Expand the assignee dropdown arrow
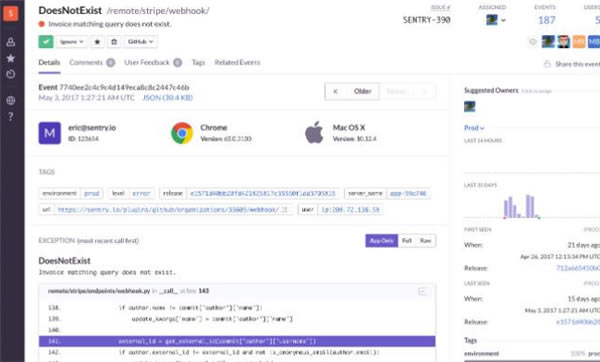The height and width of the screenshot is (362, 600). point(503,20)
